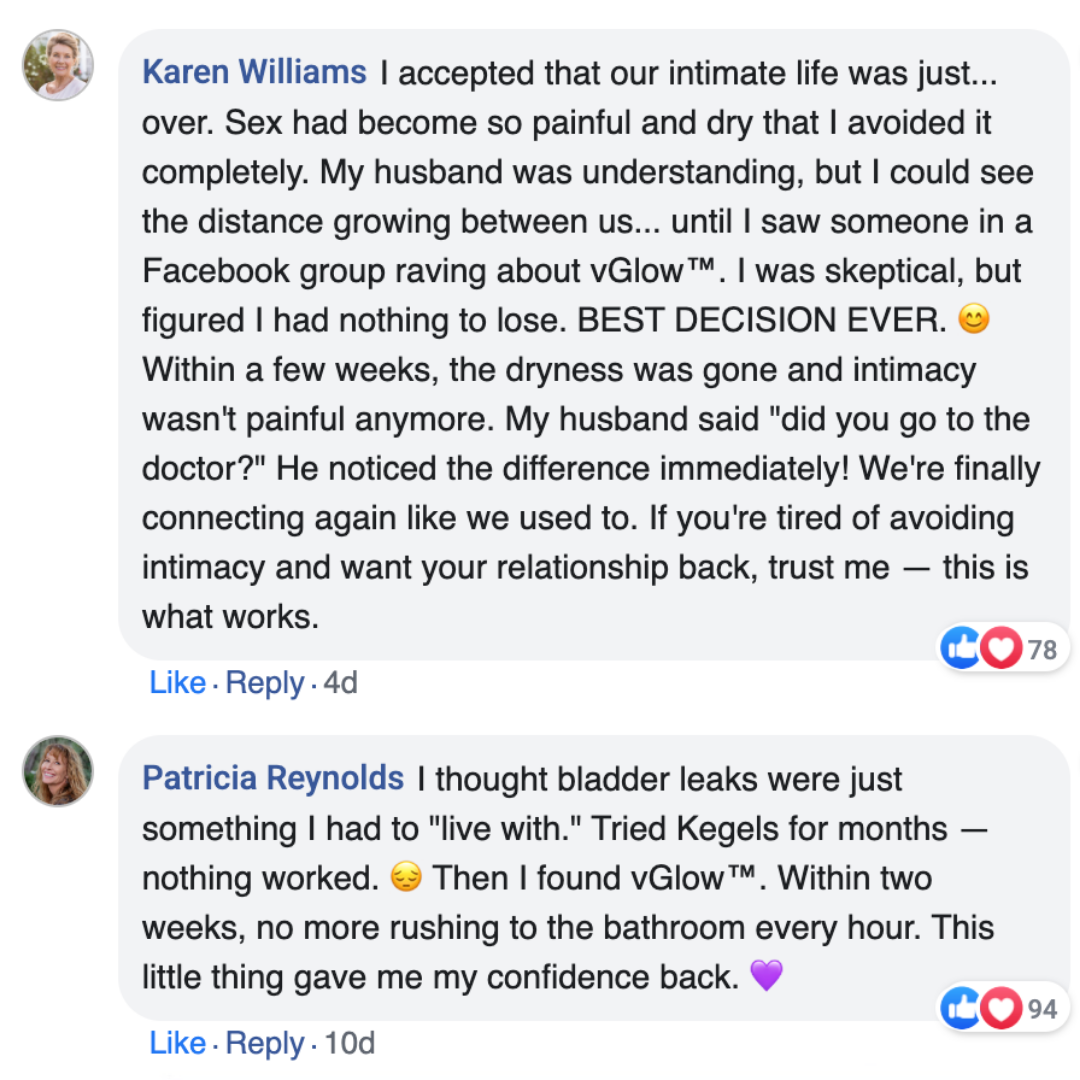Click the 4d timestamp on Karen's comment
Viewport: 1080px width, 1080px height.
(340, 683)
